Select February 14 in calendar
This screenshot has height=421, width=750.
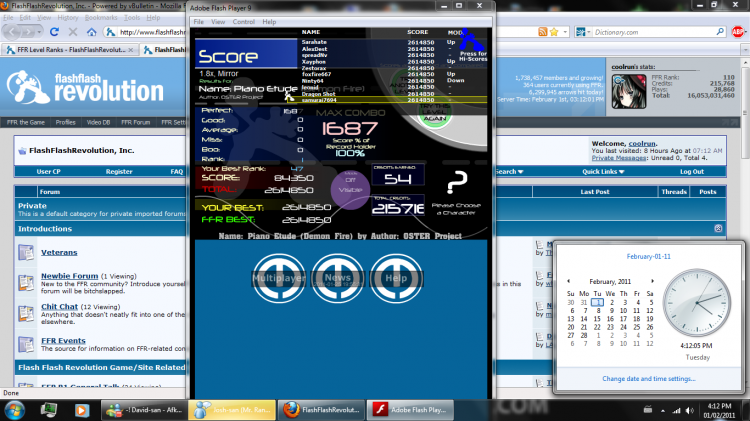[x=584, y=319]
